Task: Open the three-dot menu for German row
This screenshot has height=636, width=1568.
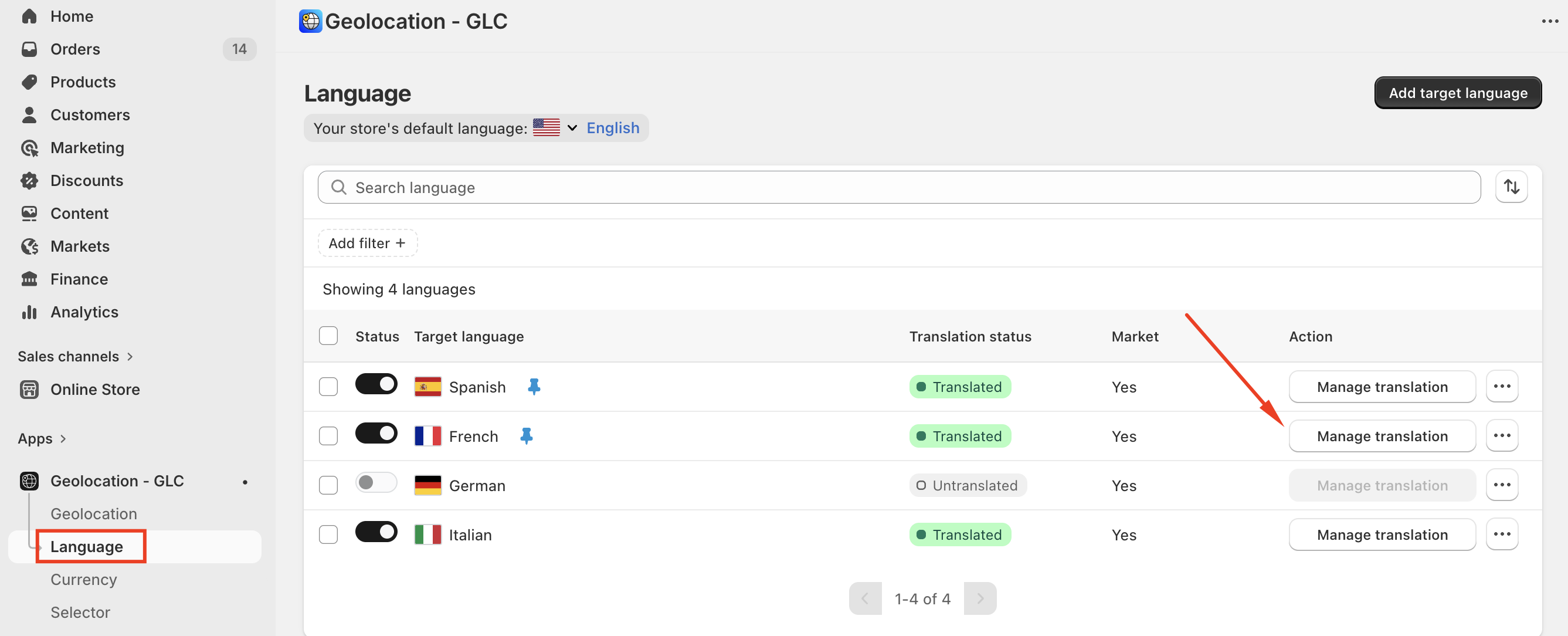Action: 1501,485
